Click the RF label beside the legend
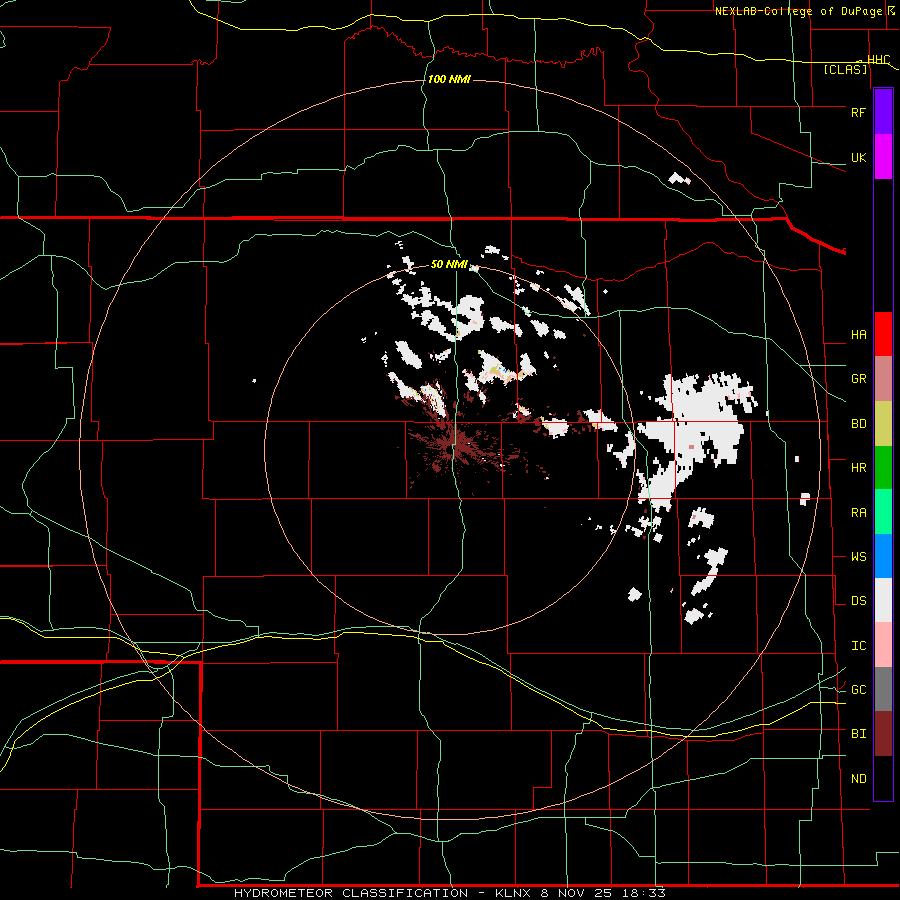 [858, 112]
